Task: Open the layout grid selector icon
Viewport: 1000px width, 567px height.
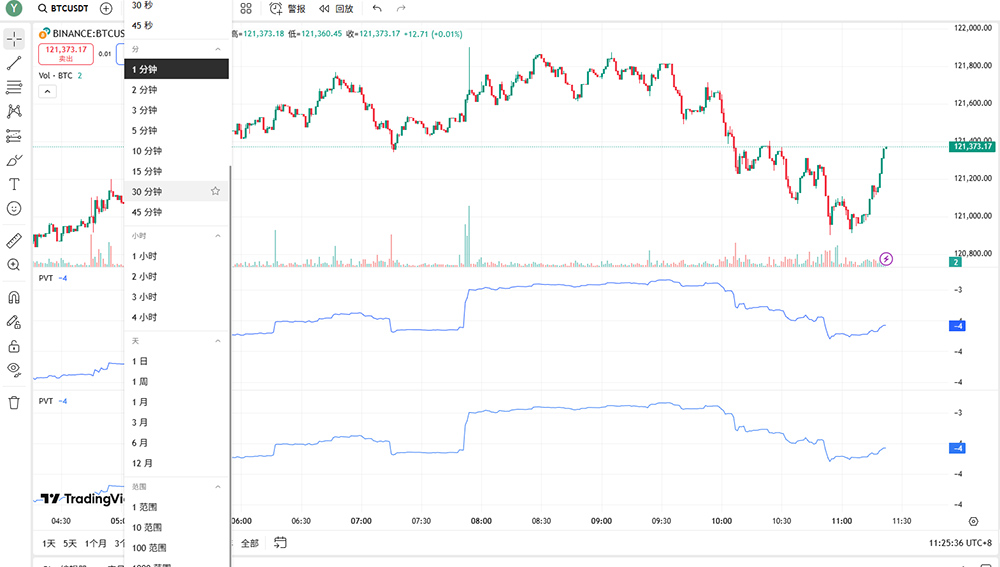Action: pyautogui.click(x=246, y=8)
